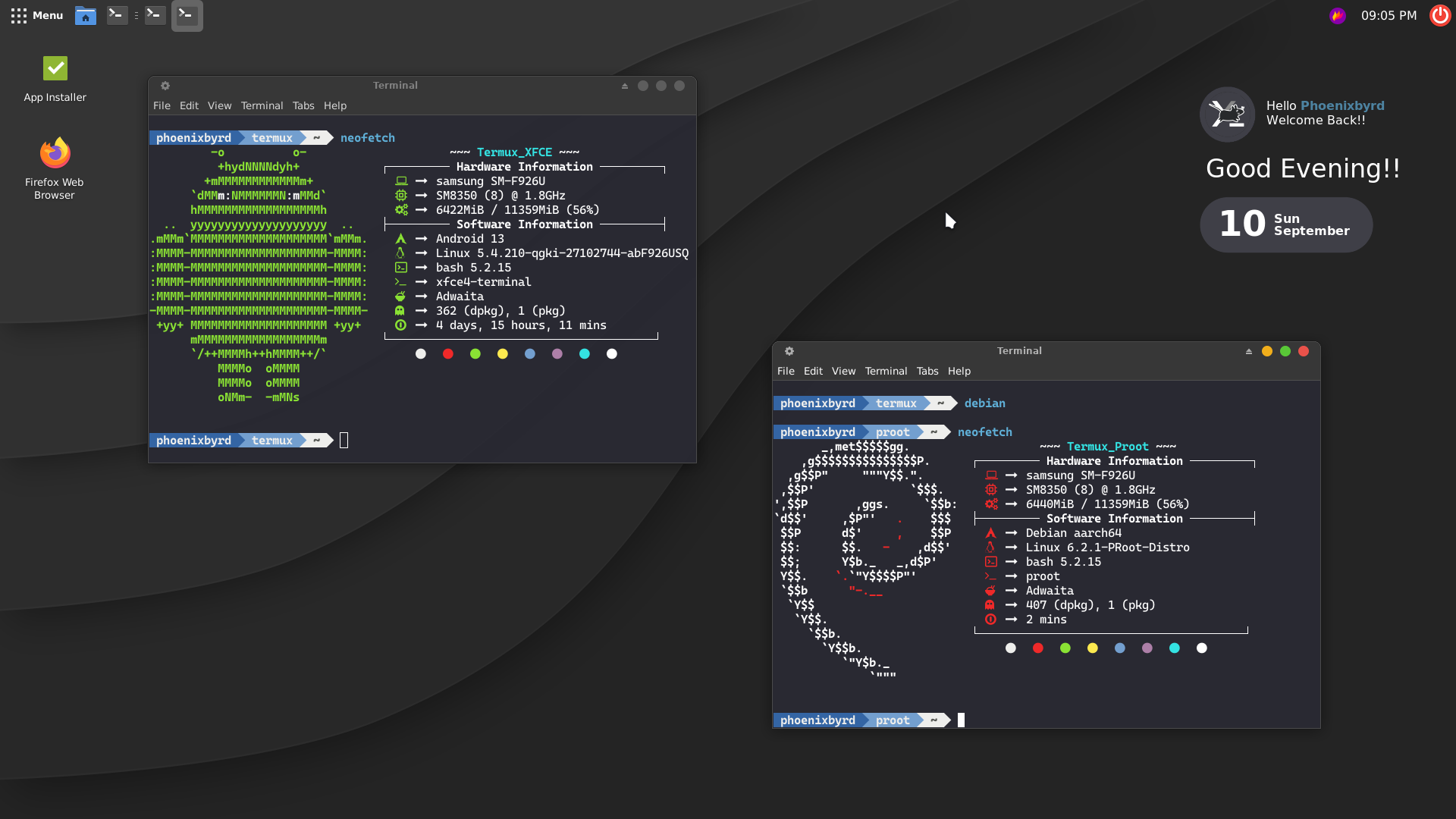Launch Firefox Web Browser from desktop
1456x819 pixels.
[55, 154]
